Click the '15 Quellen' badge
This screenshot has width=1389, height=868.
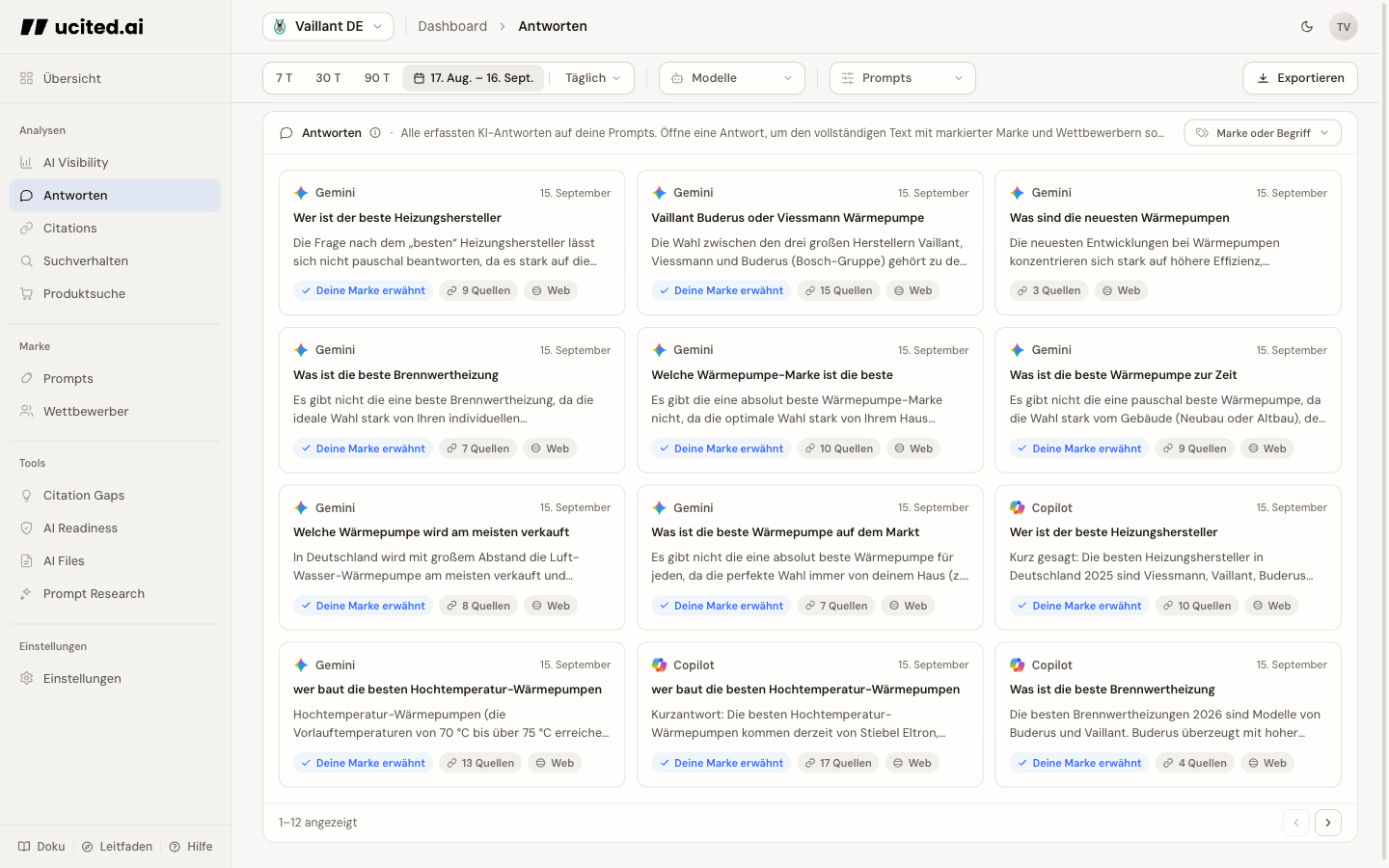(838, 290)
